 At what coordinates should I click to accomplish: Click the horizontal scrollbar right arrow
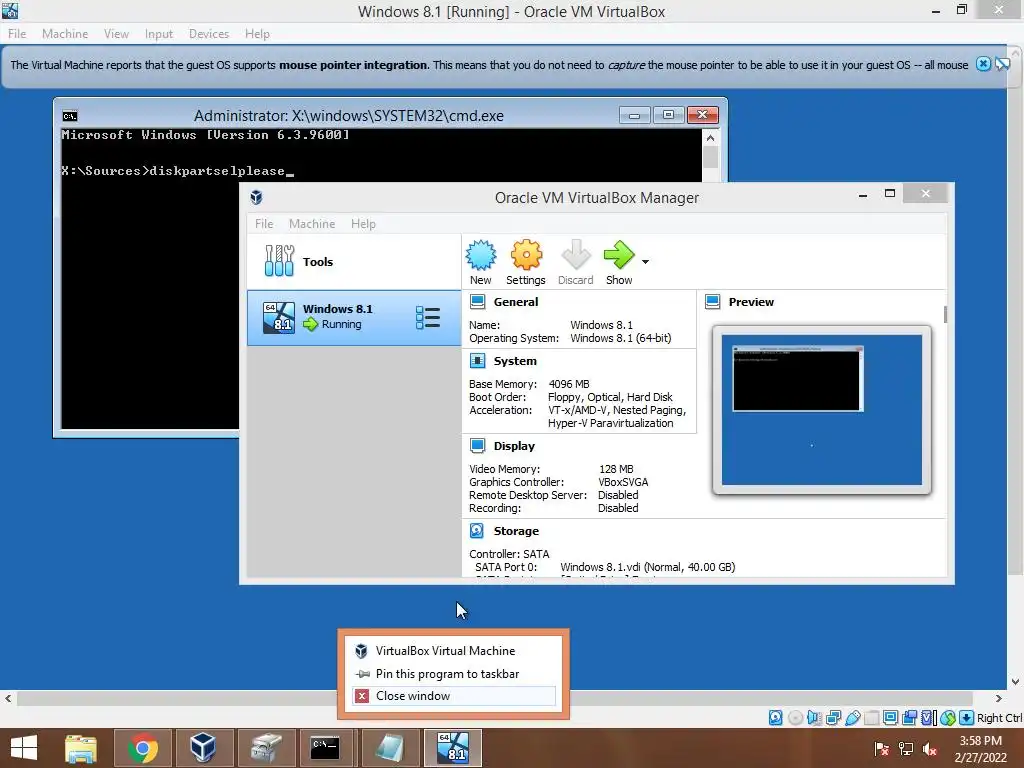click(999, 698)
